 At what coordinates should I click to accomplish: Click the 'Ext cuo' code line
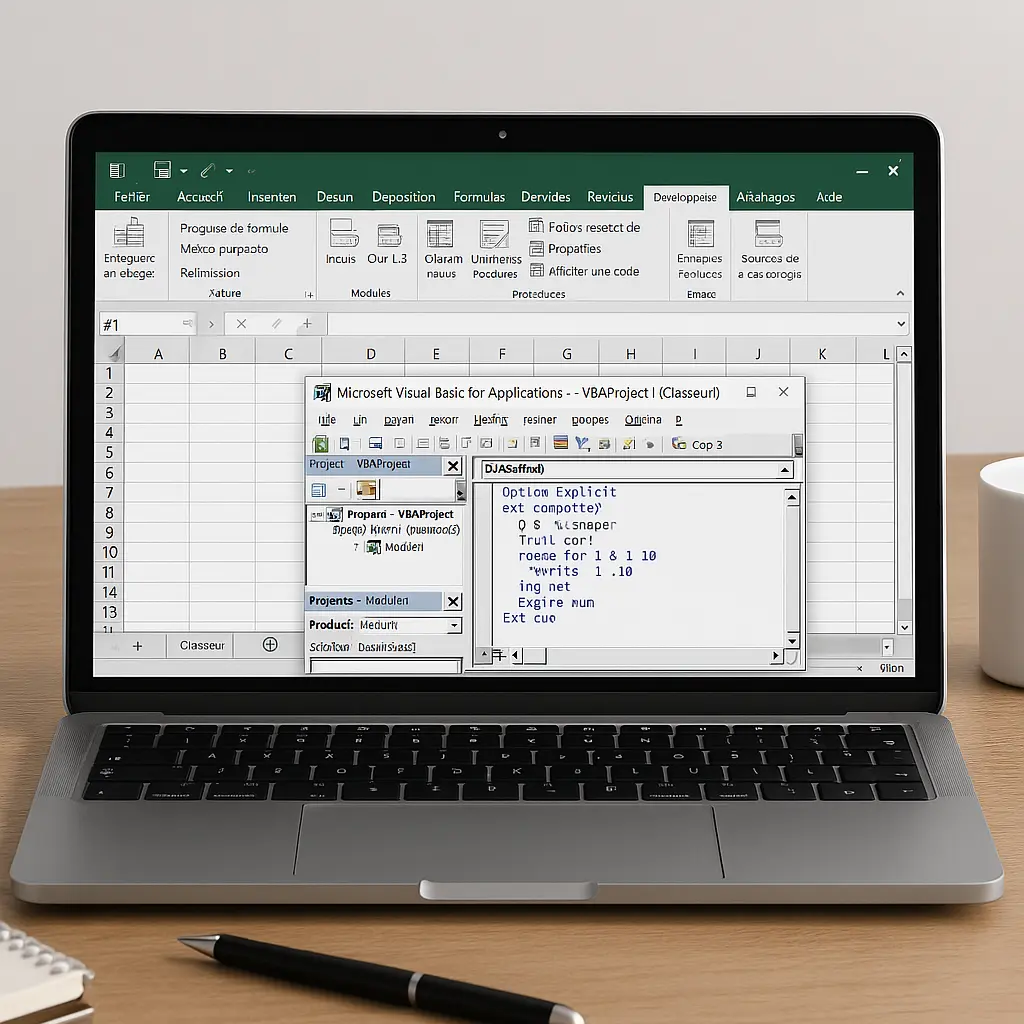click(529, 618)
